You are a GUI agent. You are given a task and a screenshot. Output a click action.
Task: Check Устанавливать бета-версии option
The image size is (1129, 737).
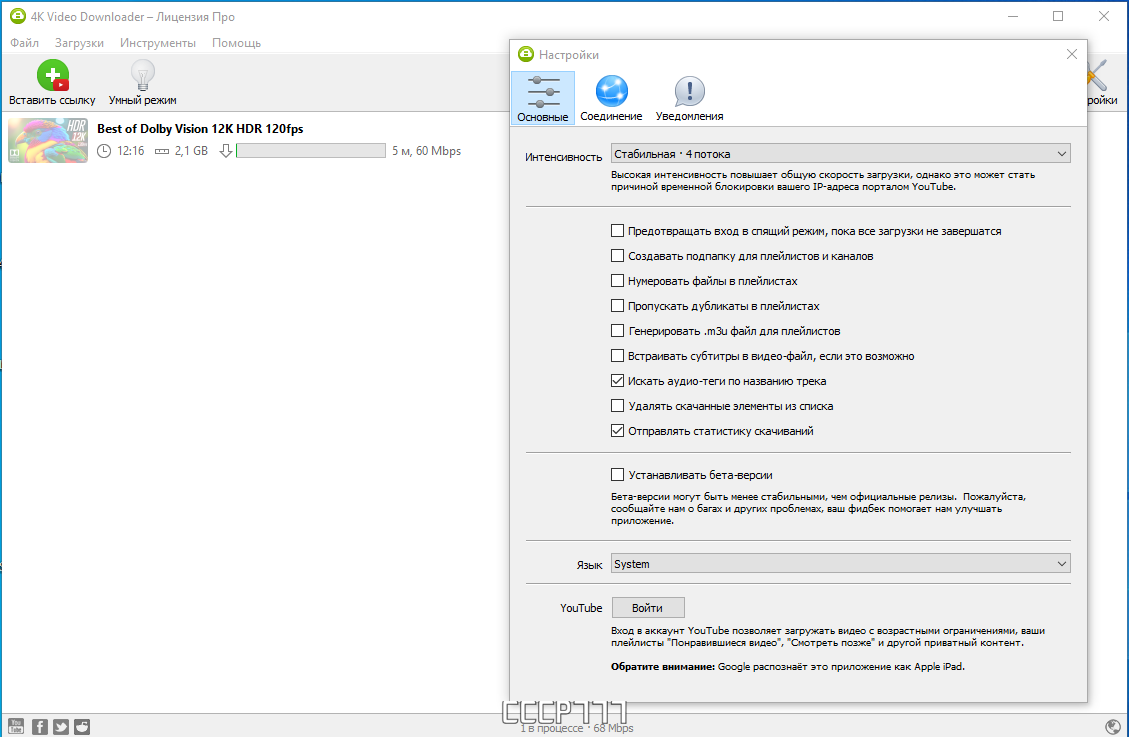coord(617,474)
